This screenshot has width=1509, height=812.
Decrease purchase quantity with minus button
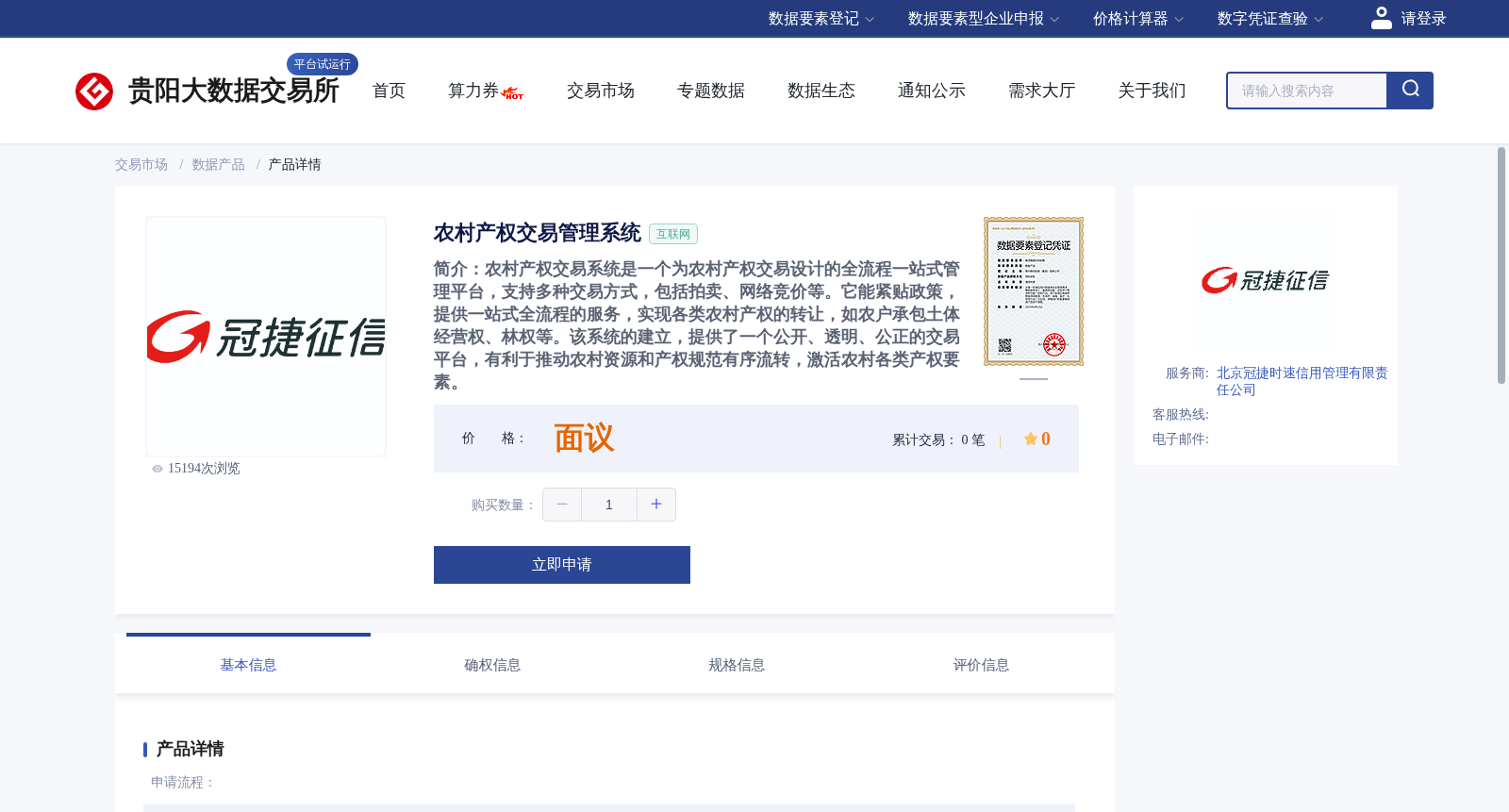pyautogui.click(x=562, y=505)
